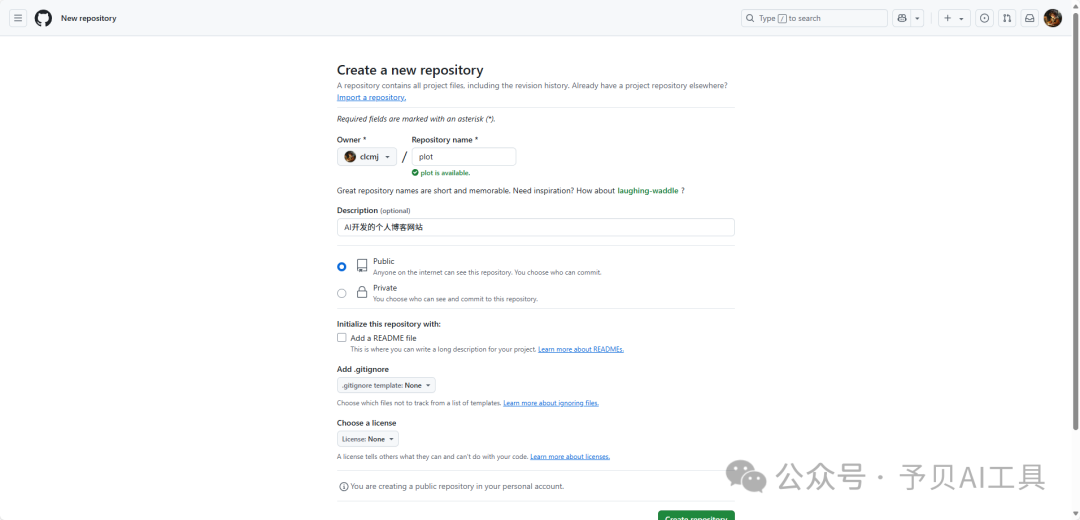Click the page's vertical scrollbar

pos(1075,250)
